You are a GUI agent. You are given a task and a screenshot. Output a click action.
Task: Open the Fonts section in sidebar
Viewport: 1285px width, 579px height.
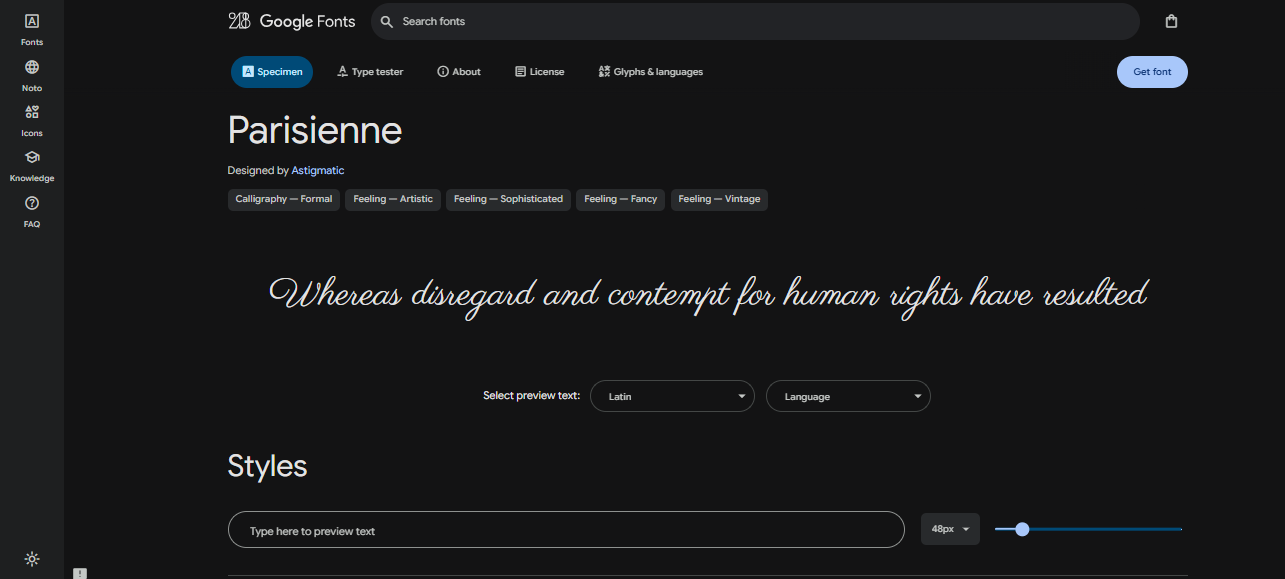pos(32,29)
